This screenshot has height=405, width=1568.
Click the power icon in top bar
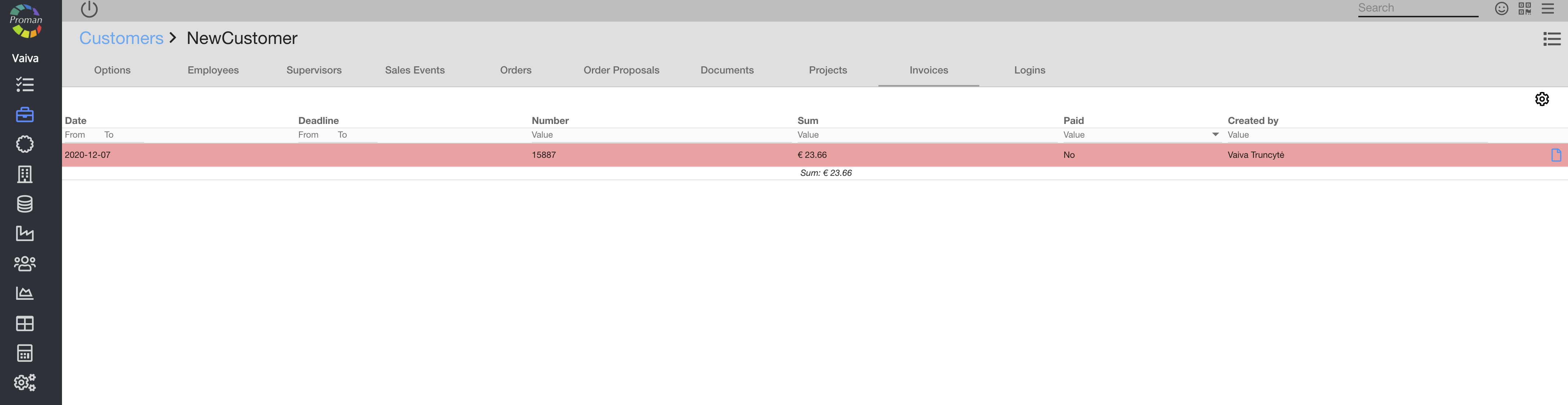click(89, 9)
